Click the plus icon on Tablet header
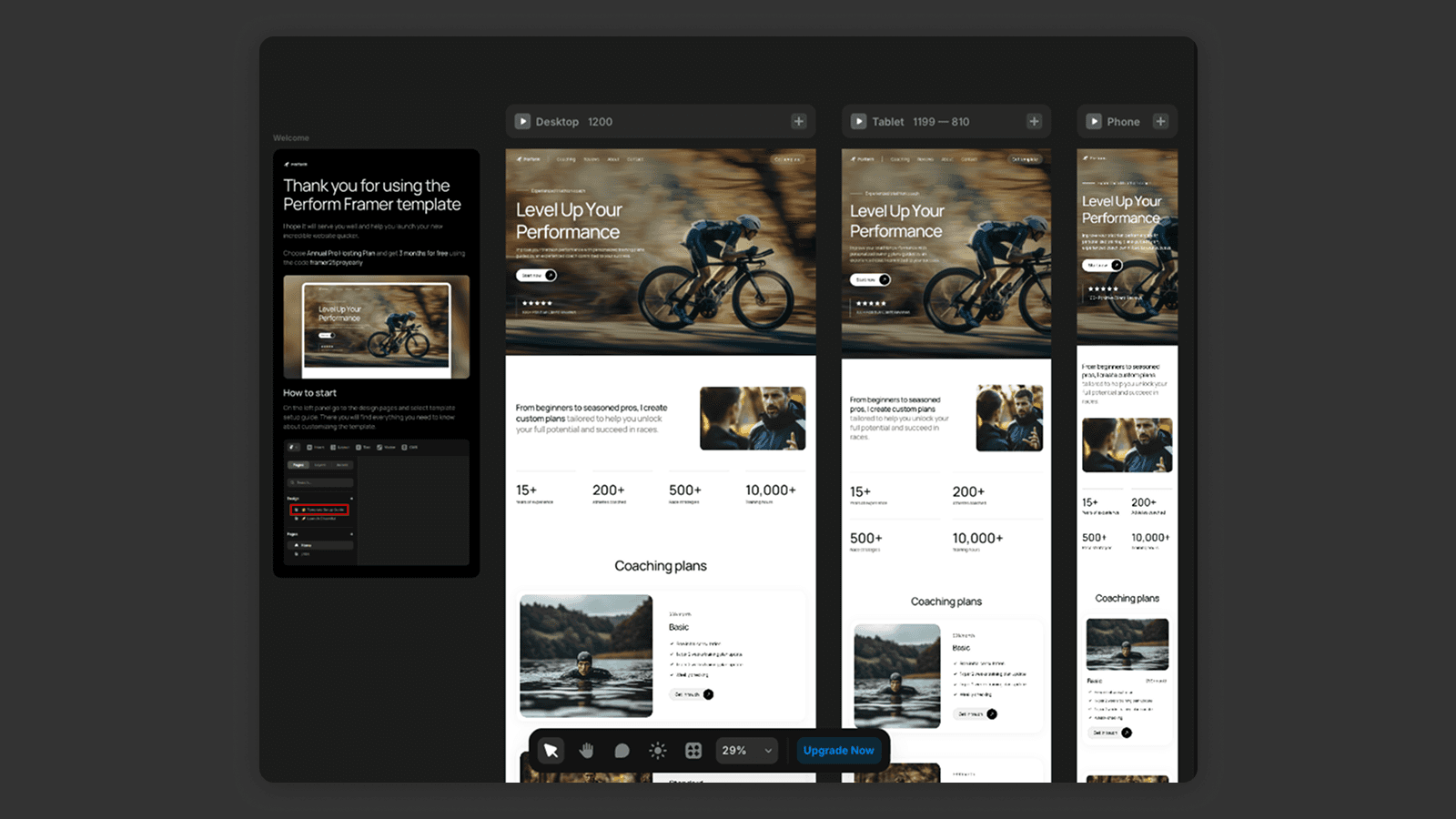This screenshot has height=819, width=1456. pyautogui.click(x=1034, y=121)
